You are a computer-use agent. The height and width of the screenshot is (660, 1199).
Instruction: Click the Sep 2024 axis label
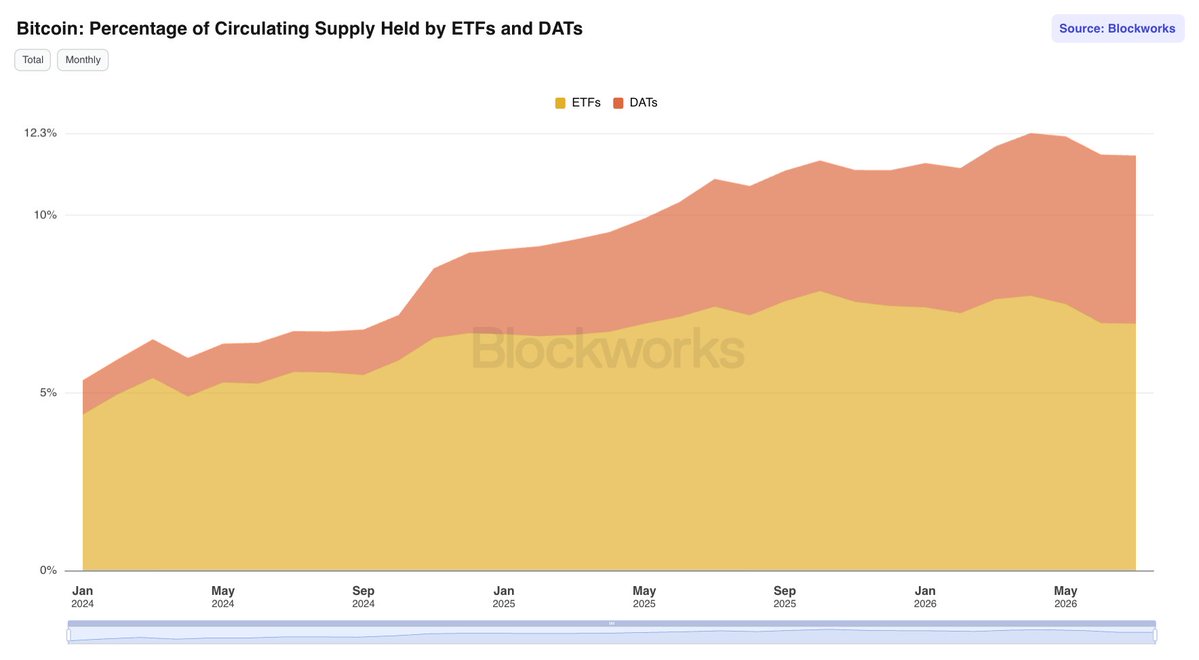(x=363, y=597)
